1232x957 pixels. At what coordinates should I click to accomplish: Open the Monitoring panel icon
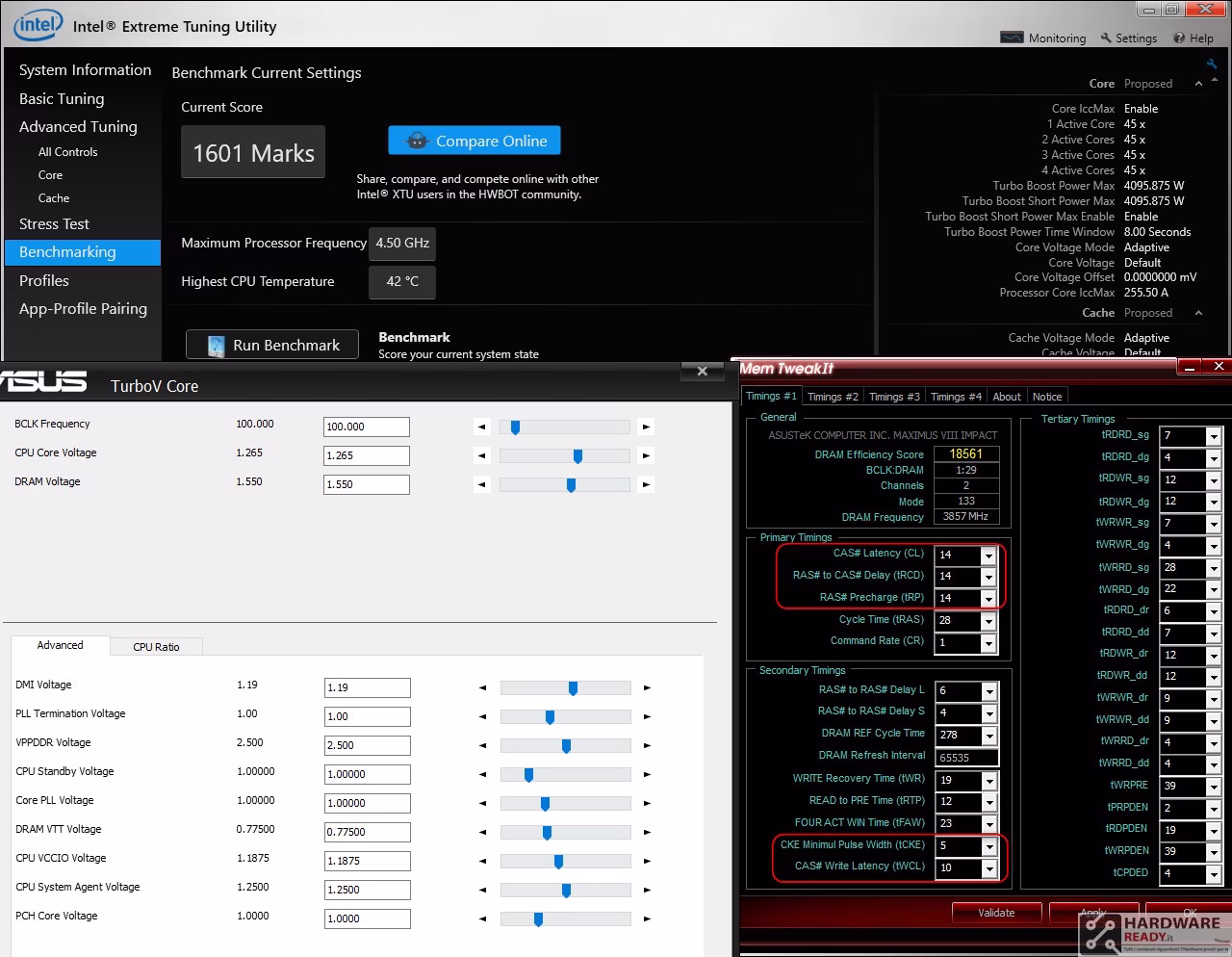pos(1012,38)
